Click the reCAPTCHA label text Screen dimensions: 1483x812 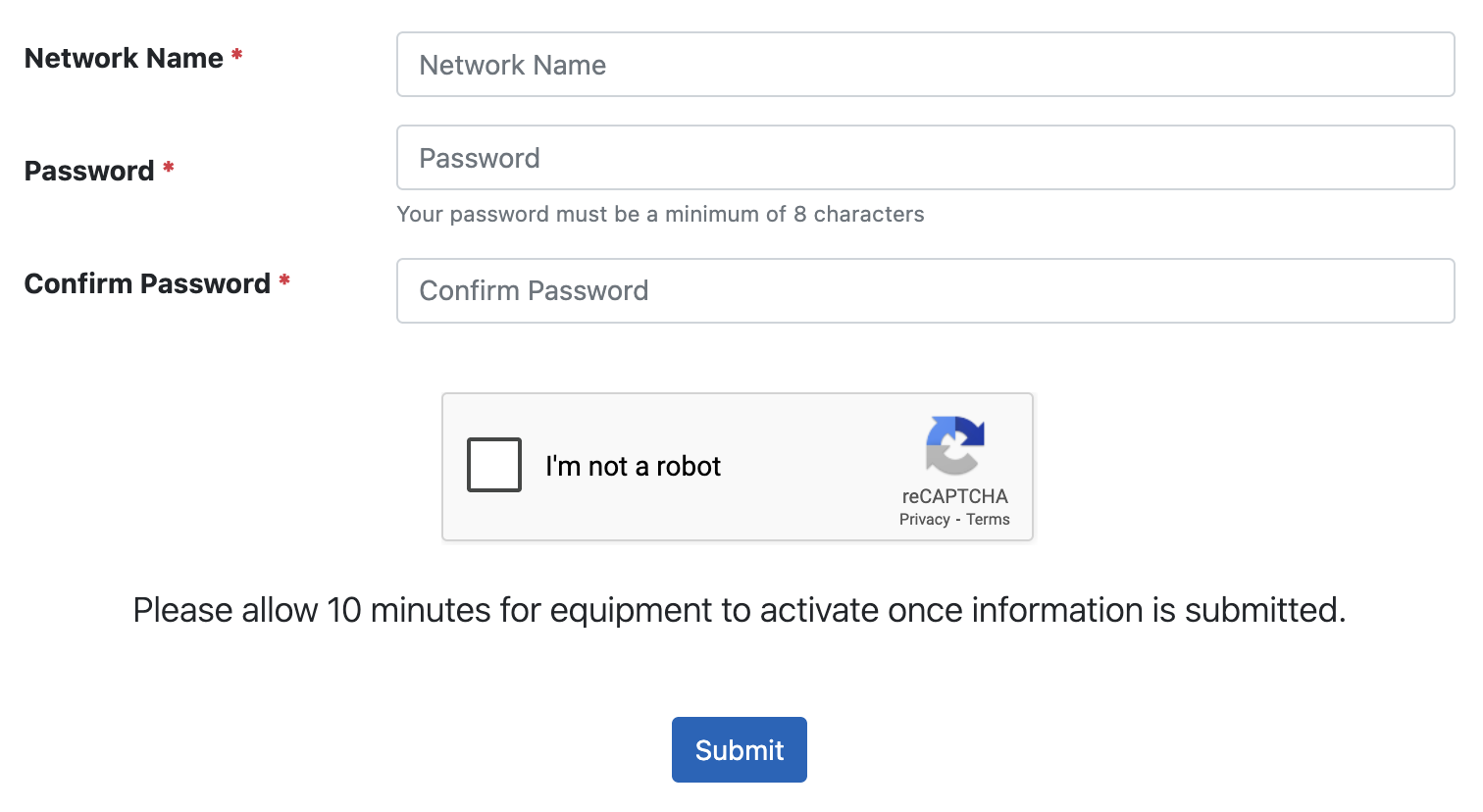coord(954,496)
